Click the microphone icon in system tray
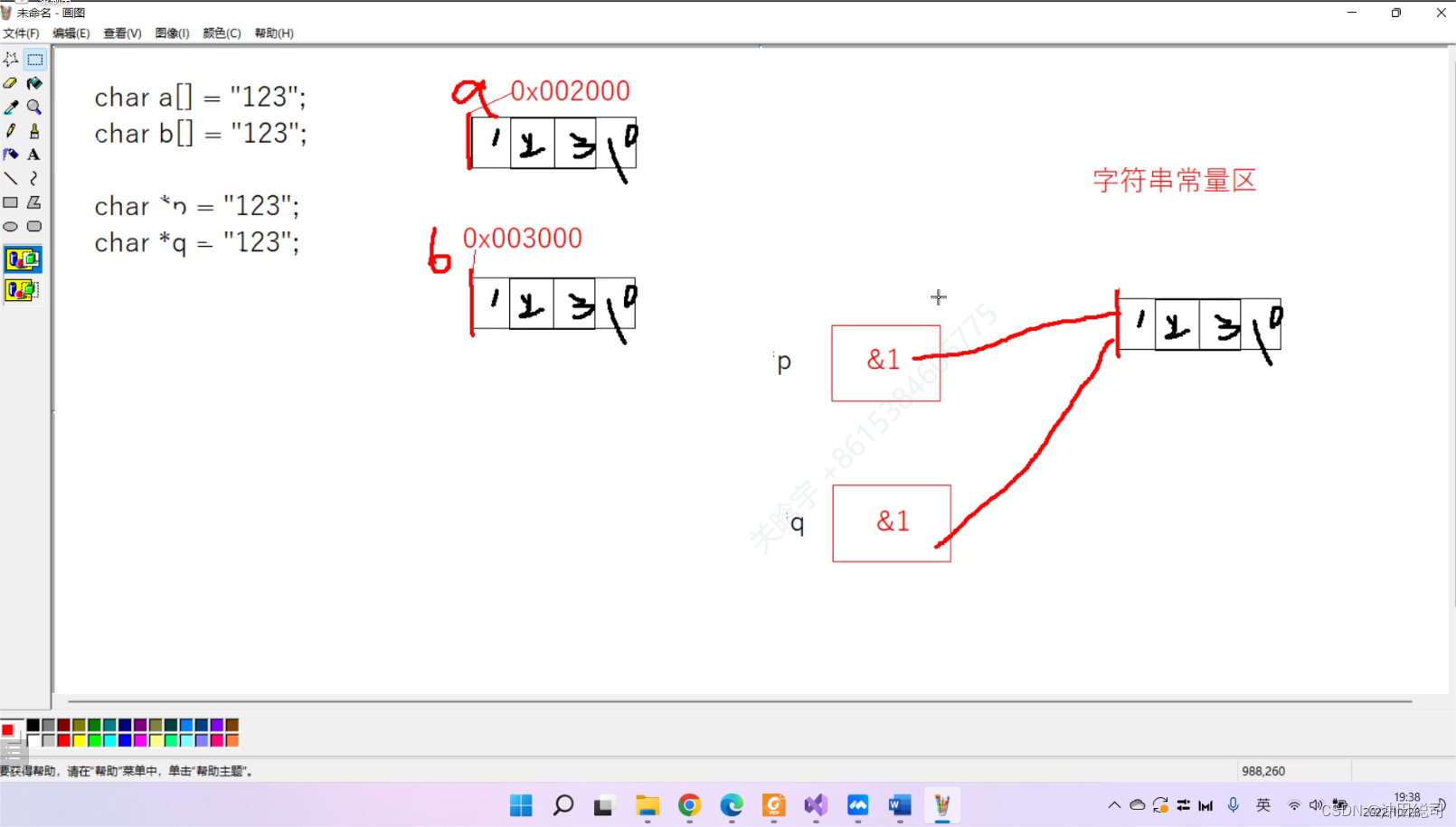The height and width of the screenshot is (827, 1456). tap(1234, 805)
